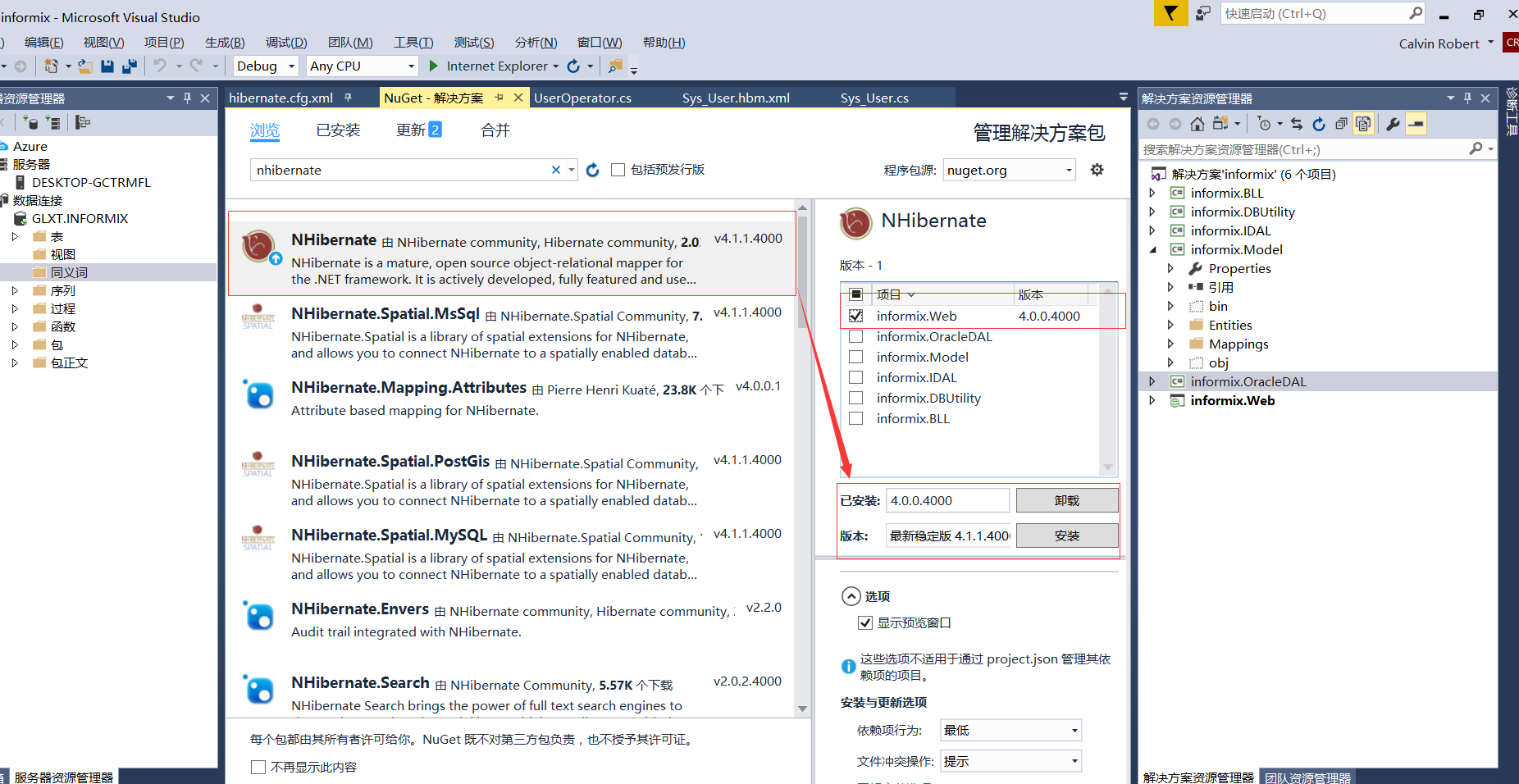Open the Any CPU platform dropdown

[363, 66]
